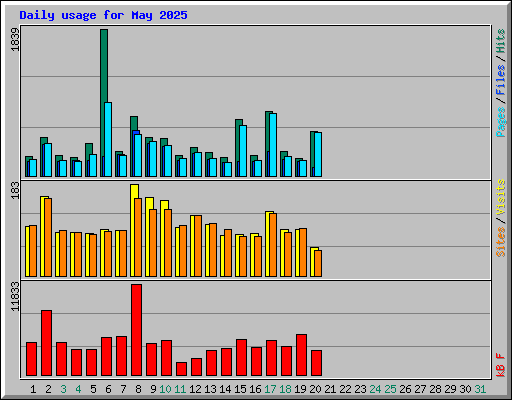512x400 pixels.
Task: Click green day label 17
Action: coord(270,389)
